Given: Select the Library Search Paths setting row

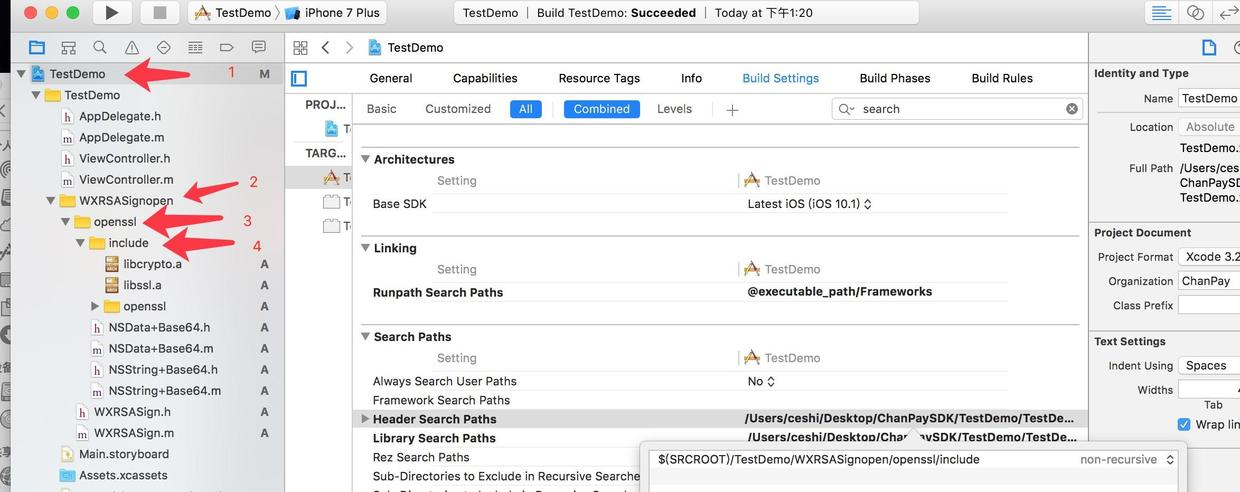Looking at the screenshot, I should (x=721, y=438).
